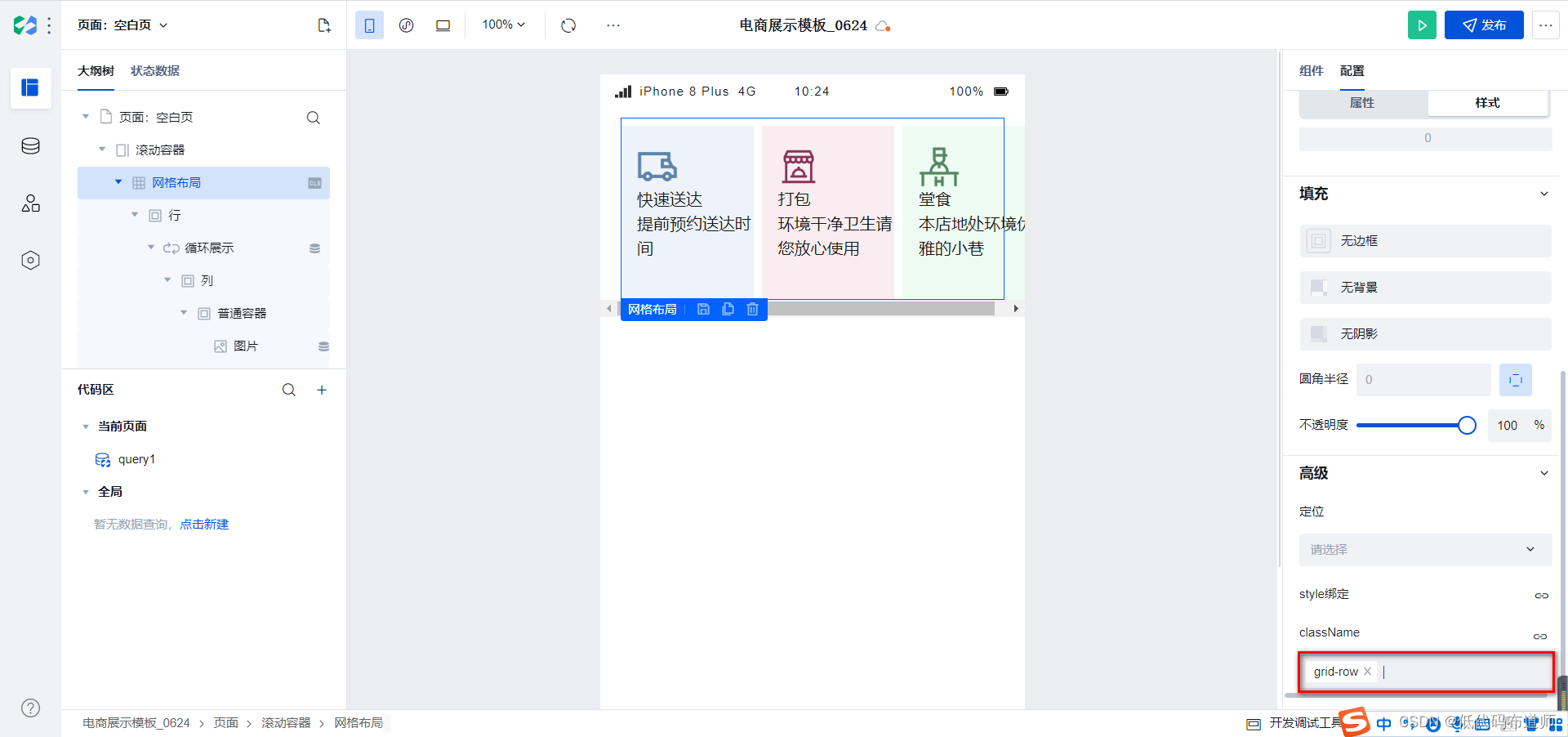Click the 点击新建 link
The height and width of the screenshot is (737, 1568).
tap(204, 525)
